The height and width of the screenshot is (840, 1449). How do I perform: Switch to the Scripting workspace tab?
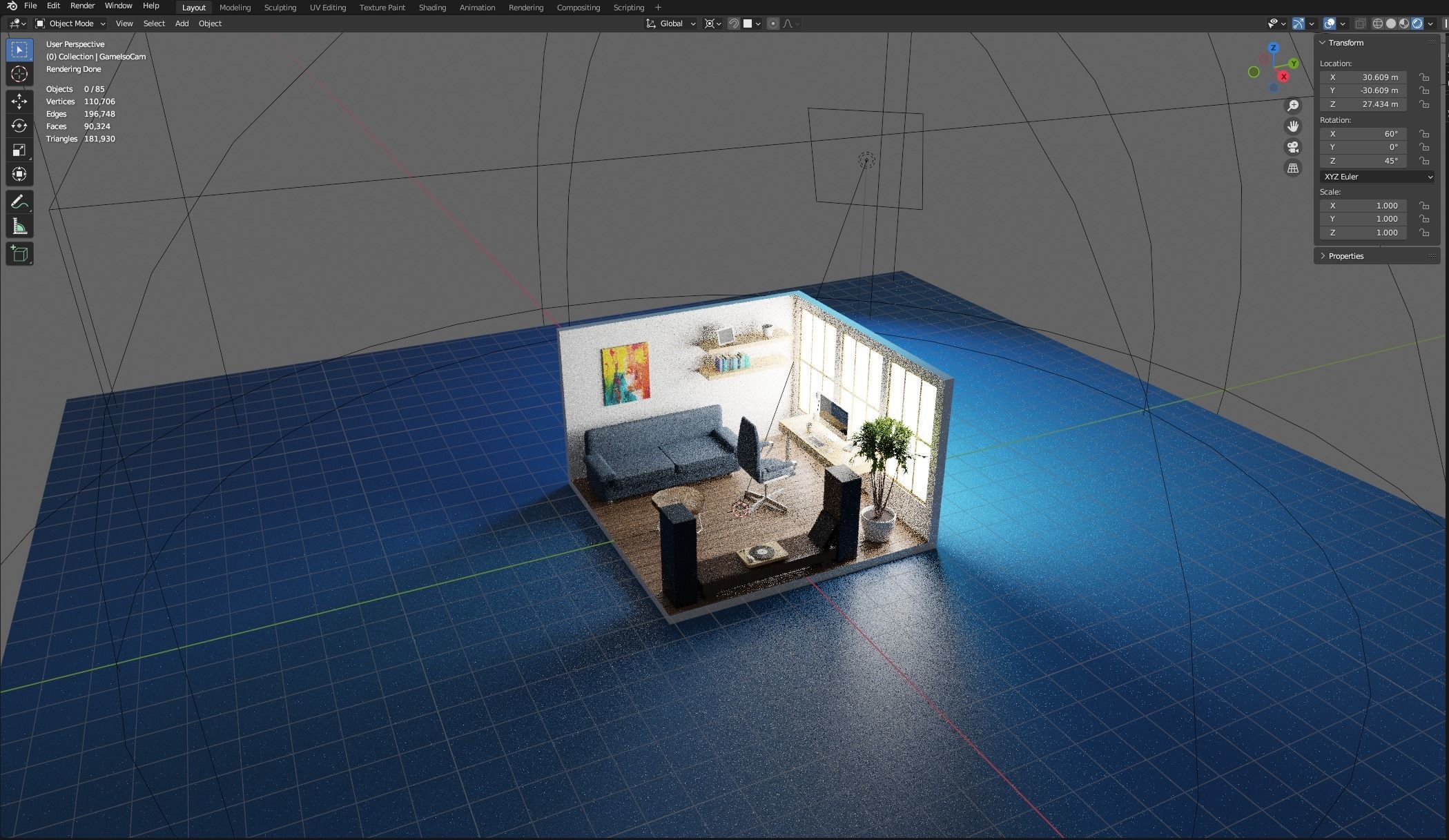(x=628, y=8)
